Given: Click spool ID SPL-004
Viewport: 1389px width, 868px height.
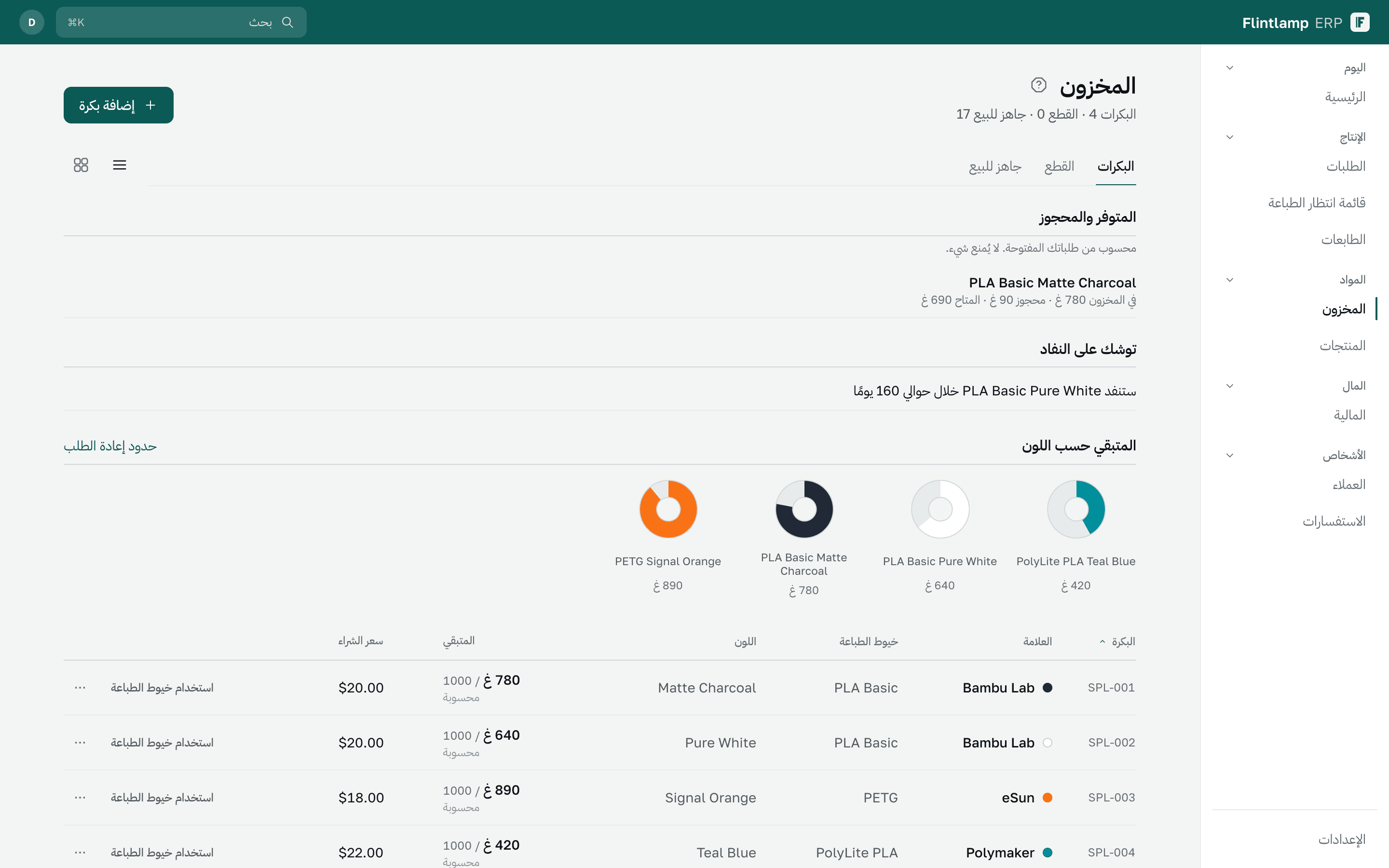Looking at the screenshot, I should tap(1111, 853).
